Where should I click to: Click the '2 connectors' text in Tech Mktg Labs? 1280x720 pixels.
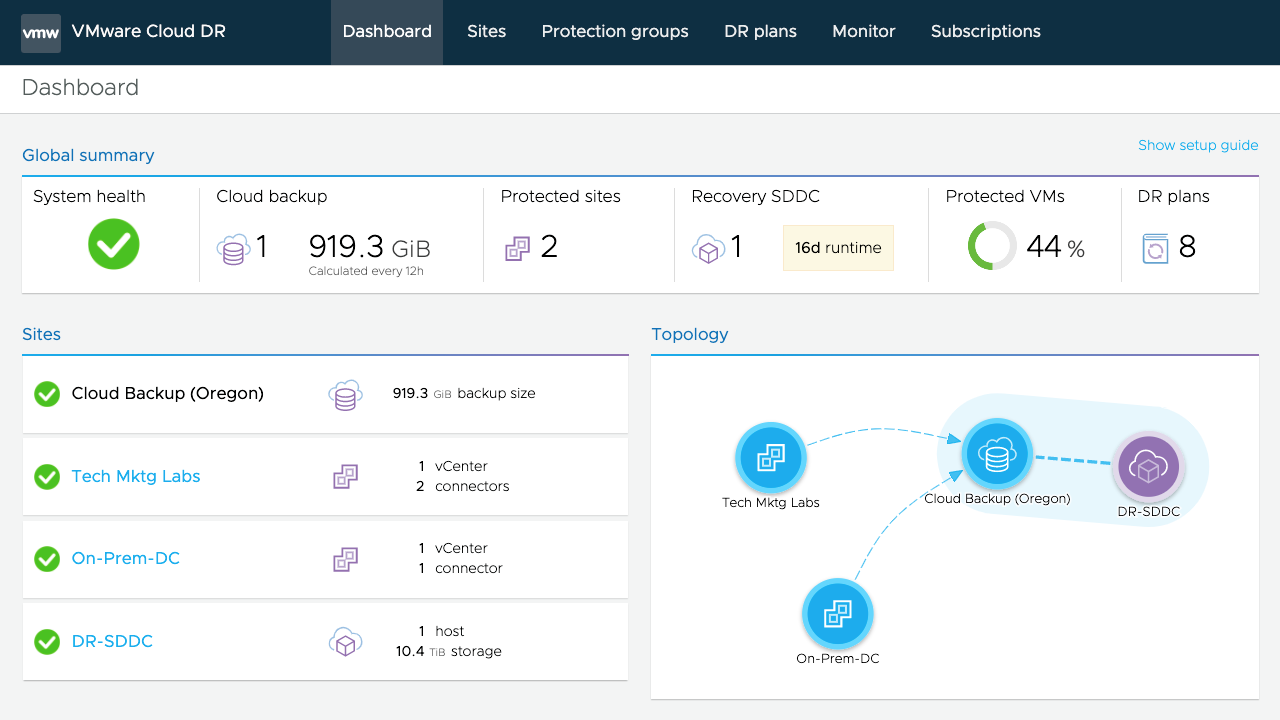463,486
